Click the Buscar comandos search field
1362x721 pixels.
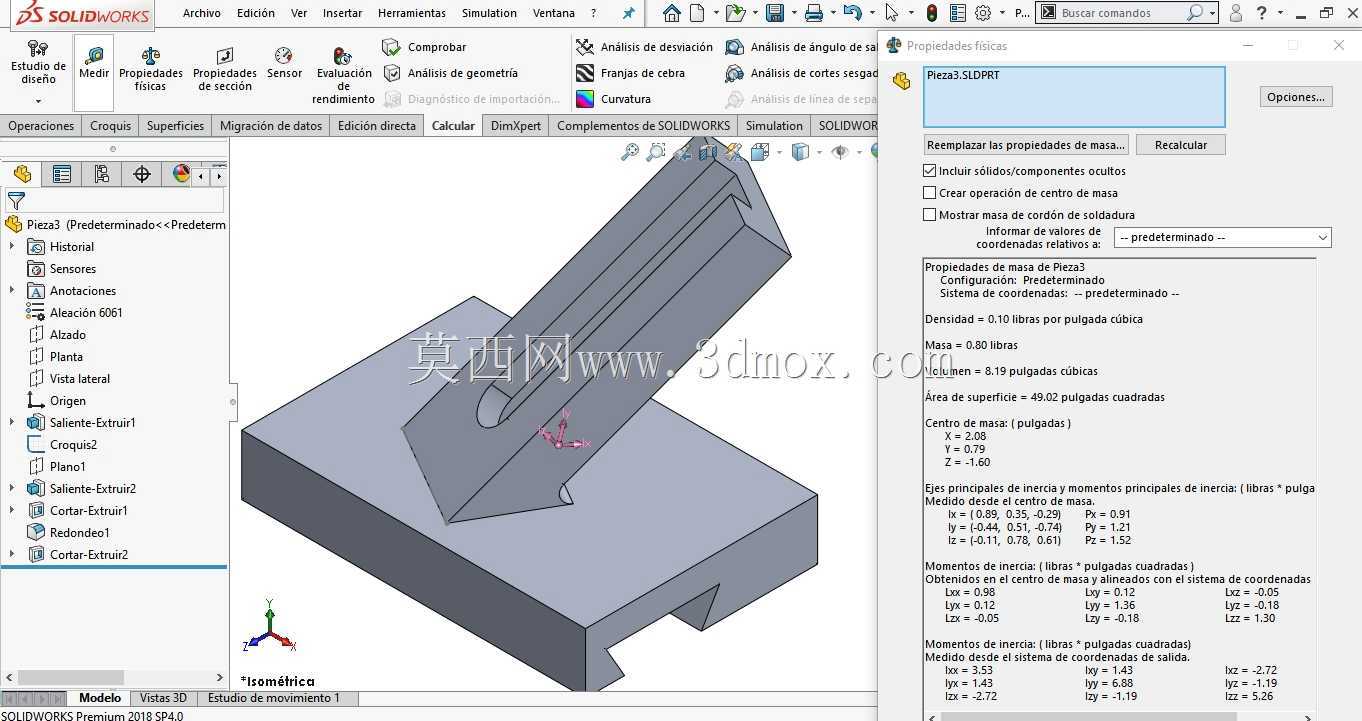1120,13
